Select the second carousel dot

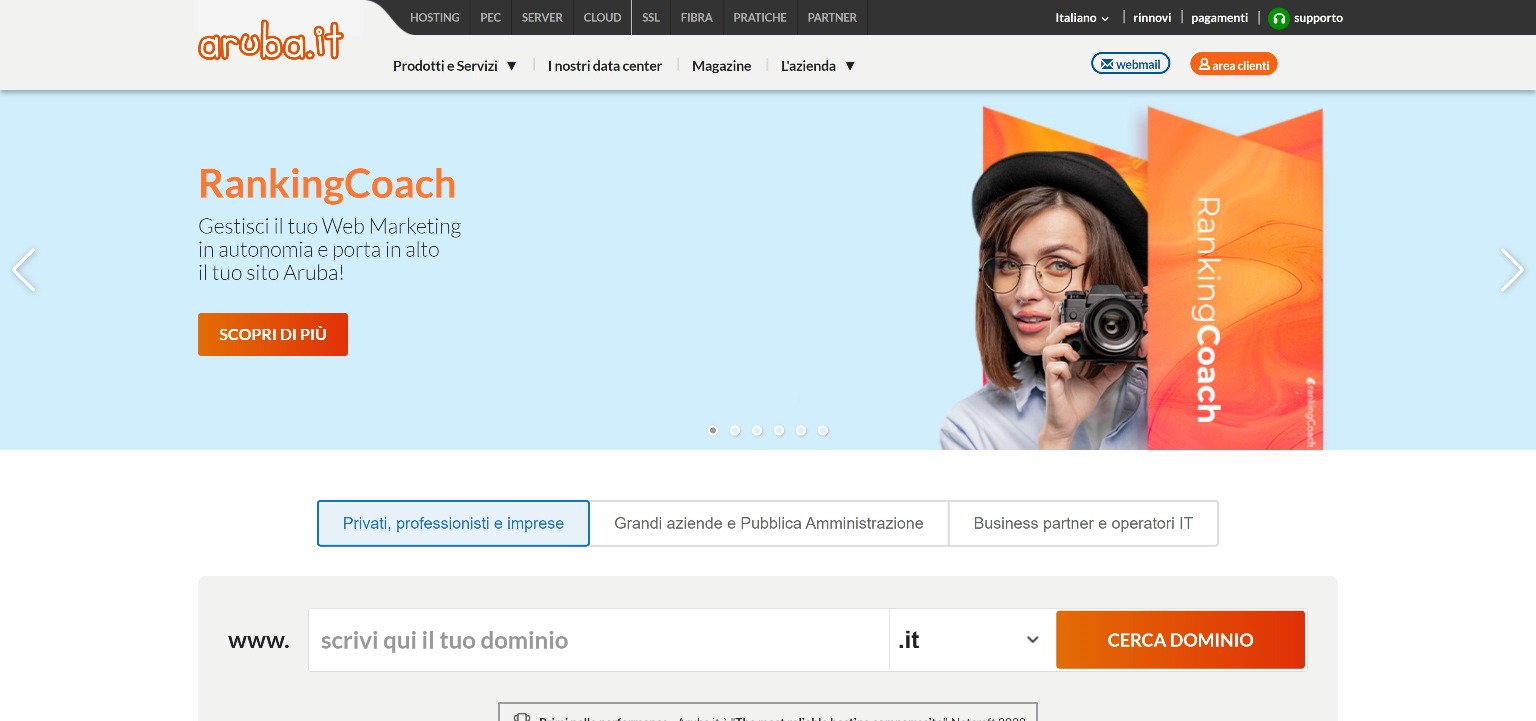pyautogui.click(x=735, y=430)
